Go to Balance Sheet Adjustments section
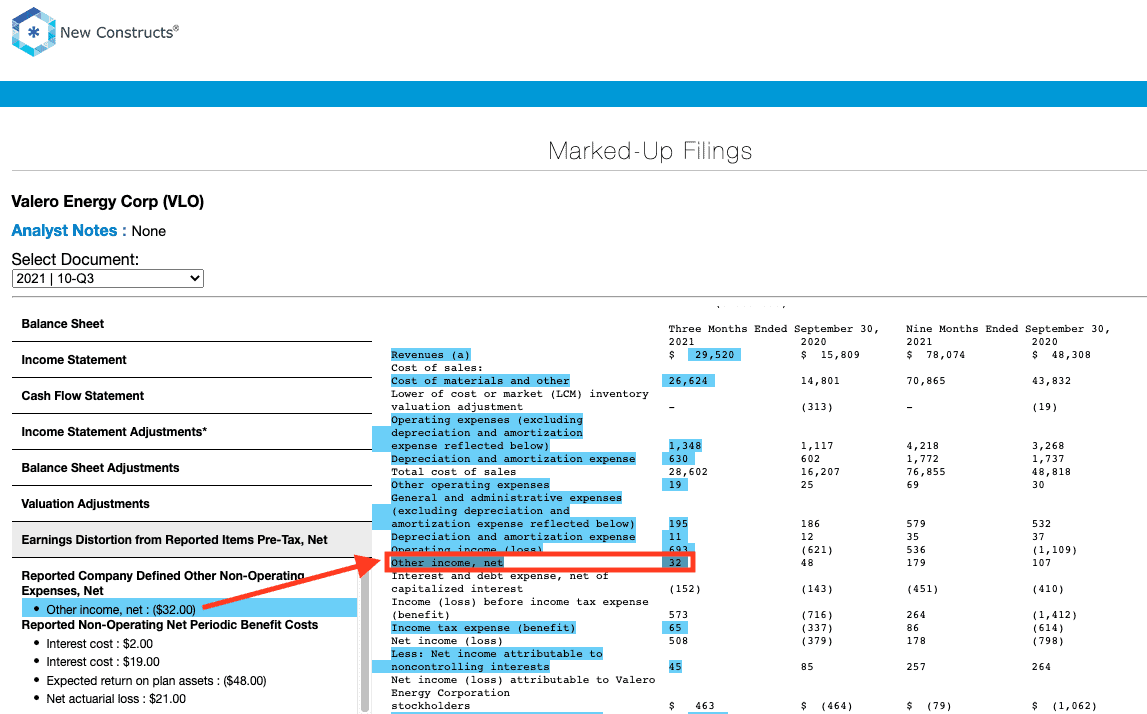This screenshot has width=1147, height=714. pos(192,467)
